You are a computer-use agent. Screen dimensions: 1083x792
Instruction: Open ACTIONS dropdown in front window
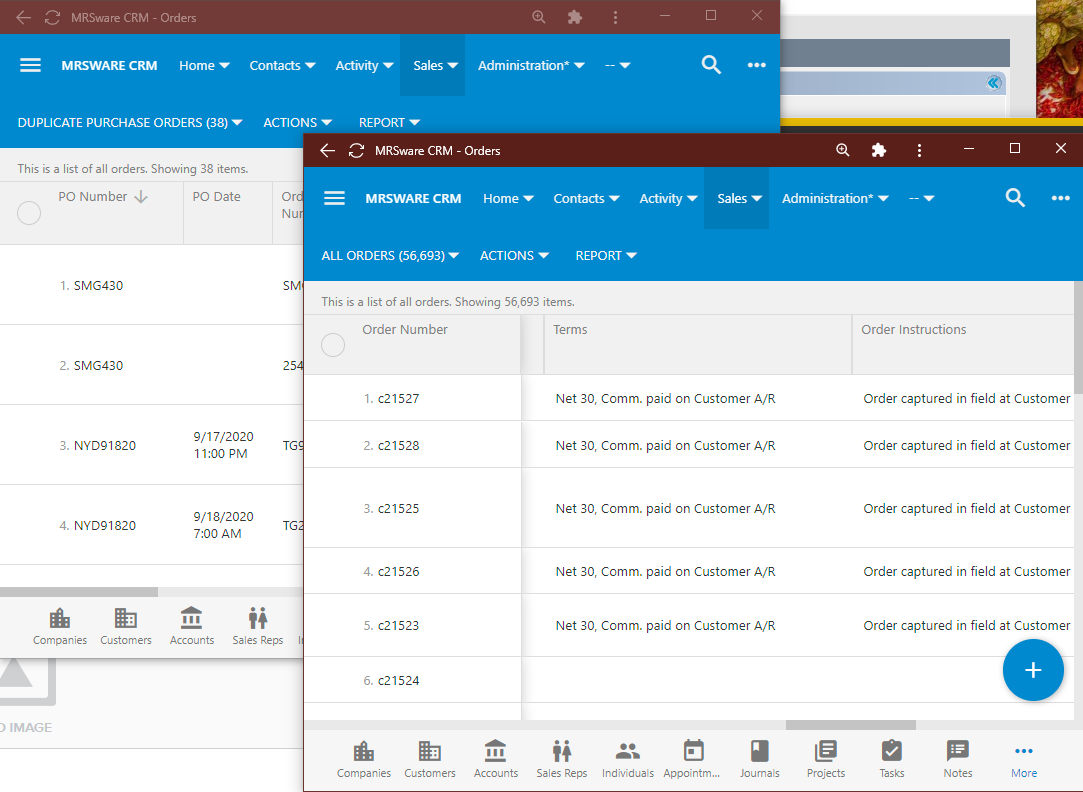515,255
